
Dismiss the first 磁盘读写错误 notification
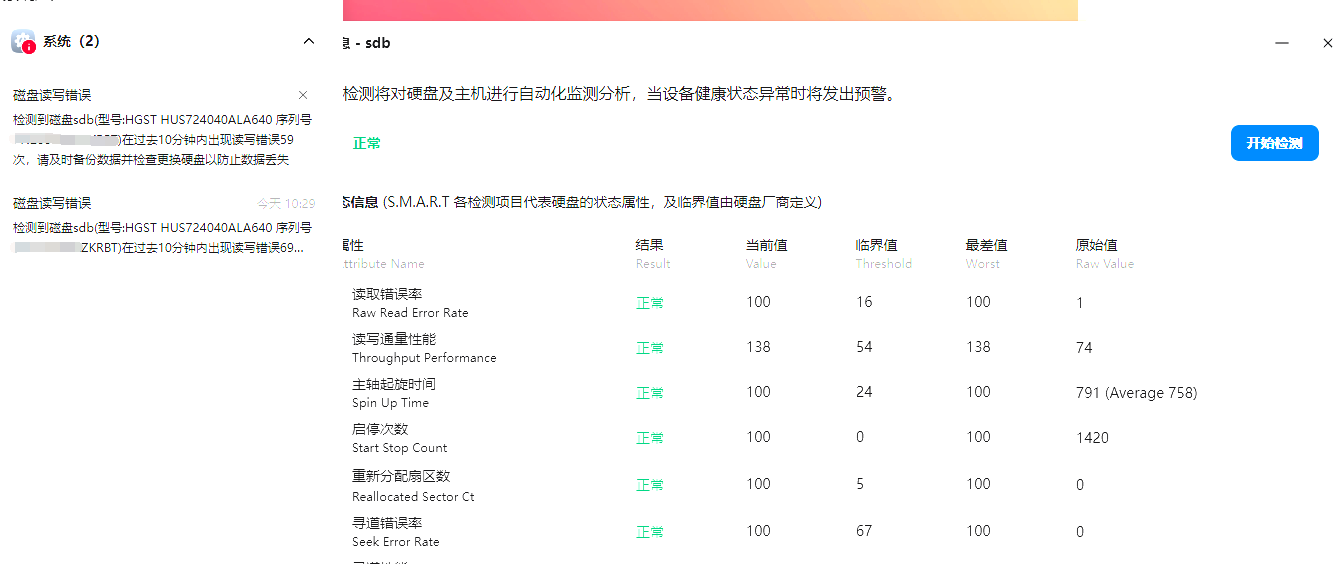(303, 95)
